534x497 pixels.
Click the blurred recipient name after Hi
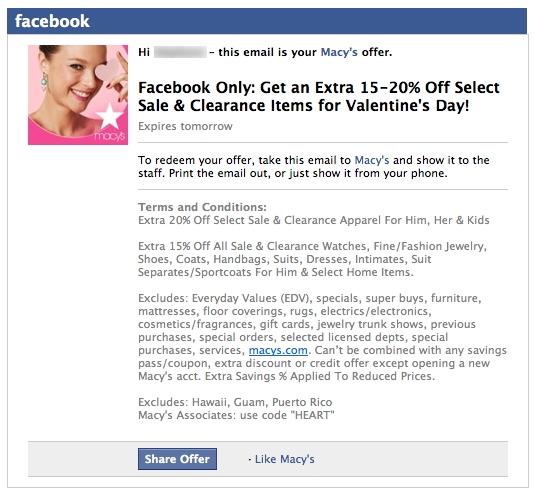coord(180,52)
